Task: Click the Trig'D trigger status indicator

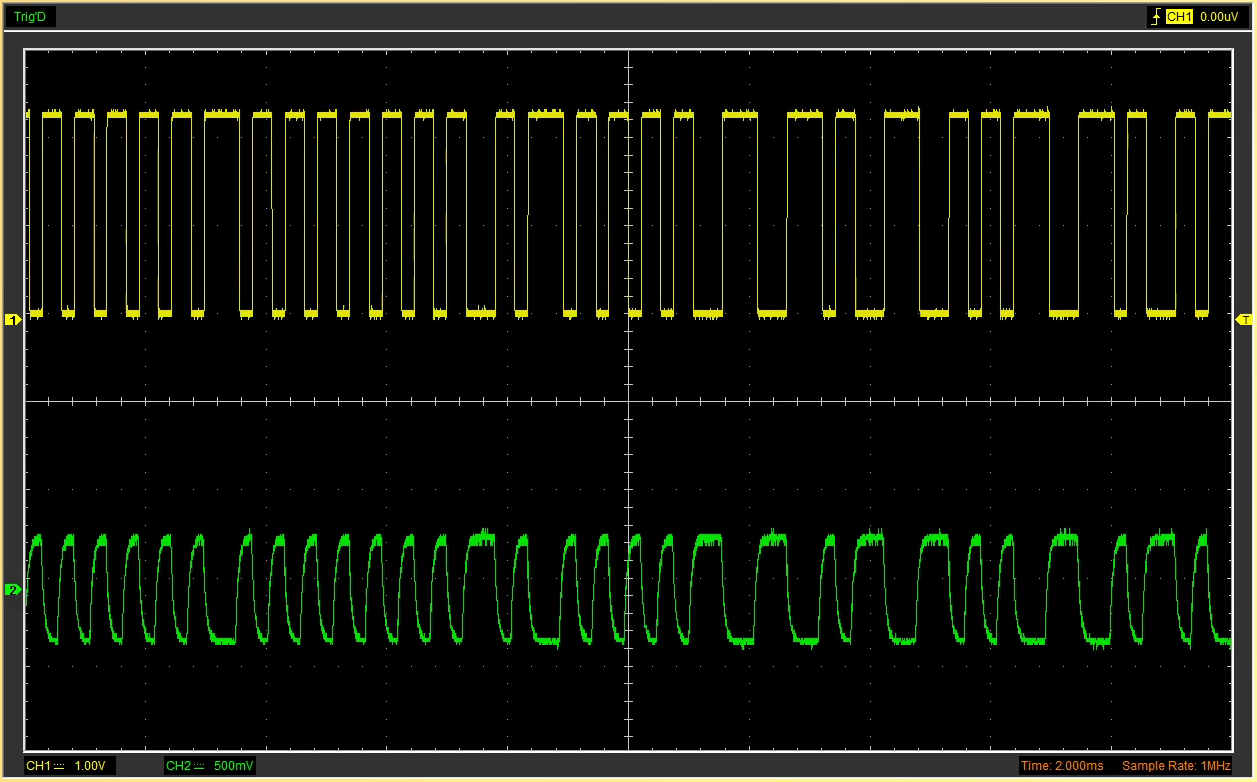Action: tap(30, 17)
